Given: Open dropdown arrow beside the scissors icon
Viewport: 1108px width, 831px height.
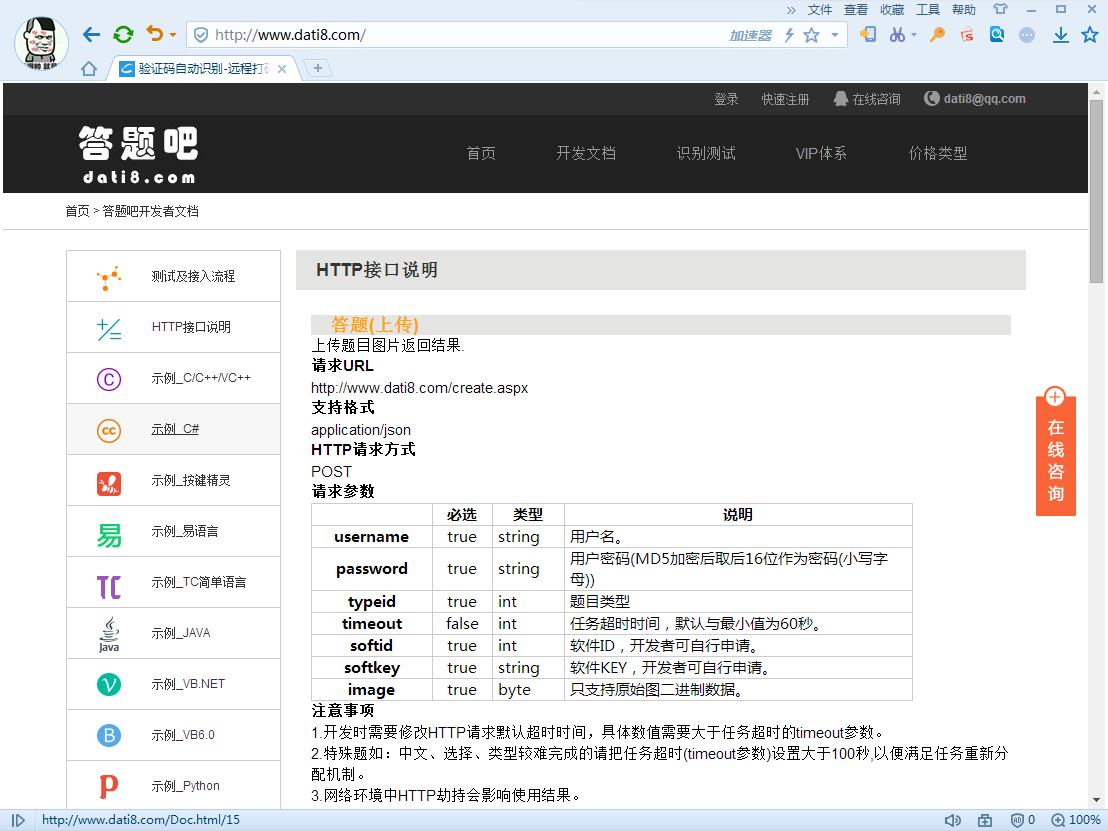Looking at the screenshot, I should pos(914,35).
